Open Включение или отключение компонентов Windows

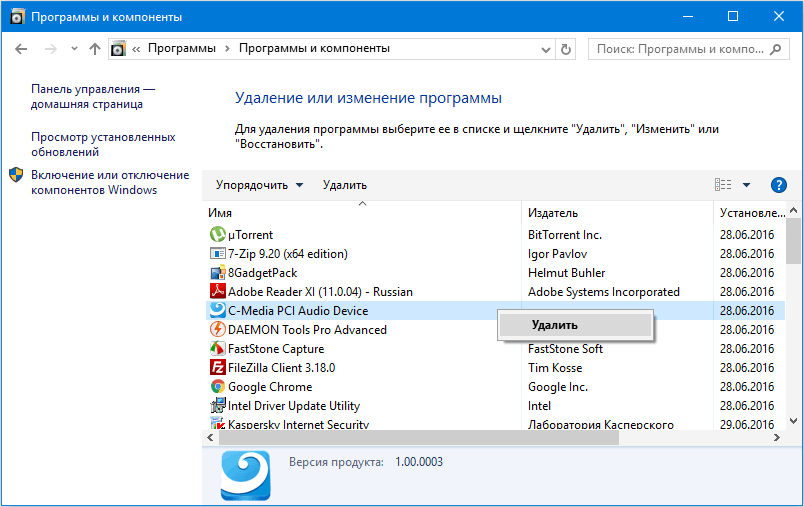[109, 182]
